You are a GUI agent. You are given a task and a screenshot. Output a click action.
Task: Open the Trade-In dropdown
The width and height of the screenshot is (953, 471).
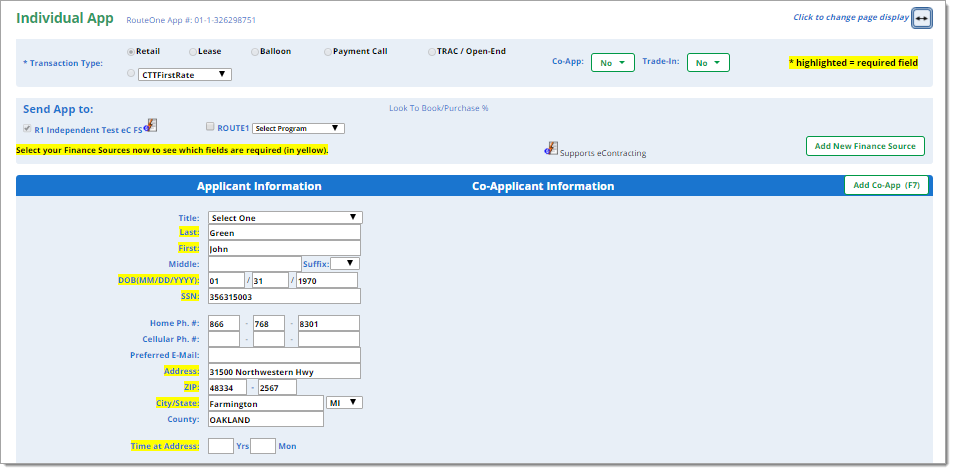(707, 63)
